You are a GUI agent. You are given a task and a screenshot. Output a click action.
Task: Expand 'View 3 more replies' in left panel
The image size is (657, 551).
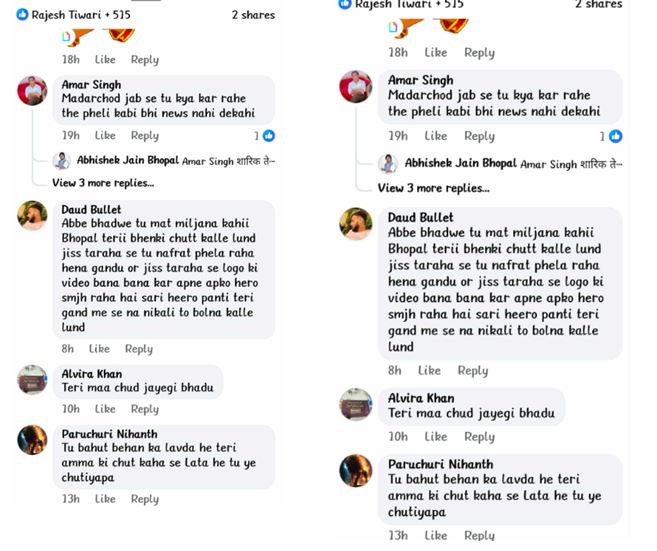click(103, 183)
